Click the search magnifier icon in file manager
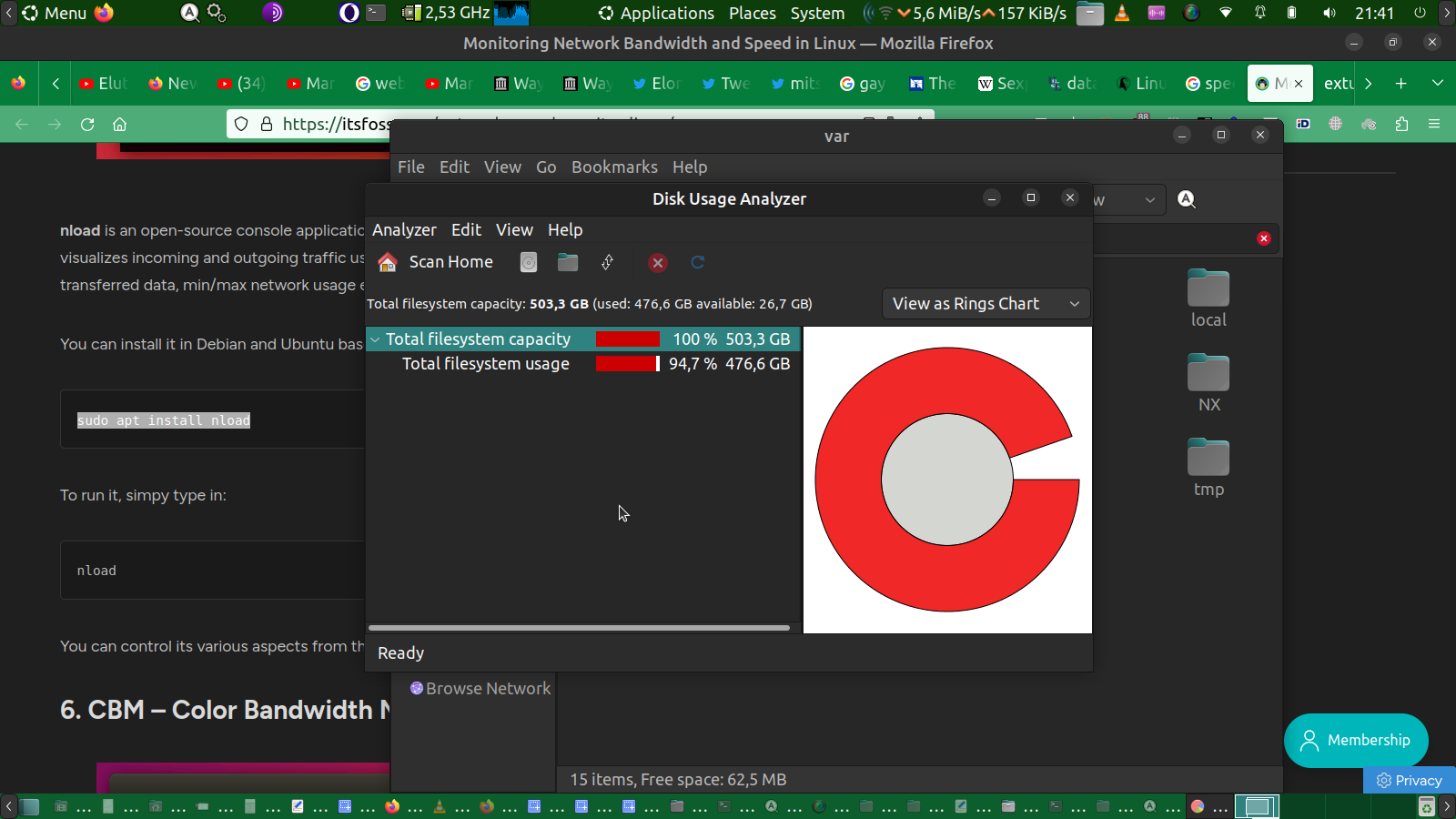Viewport: 1456px width, 819px height. [x=1187, y=199]
